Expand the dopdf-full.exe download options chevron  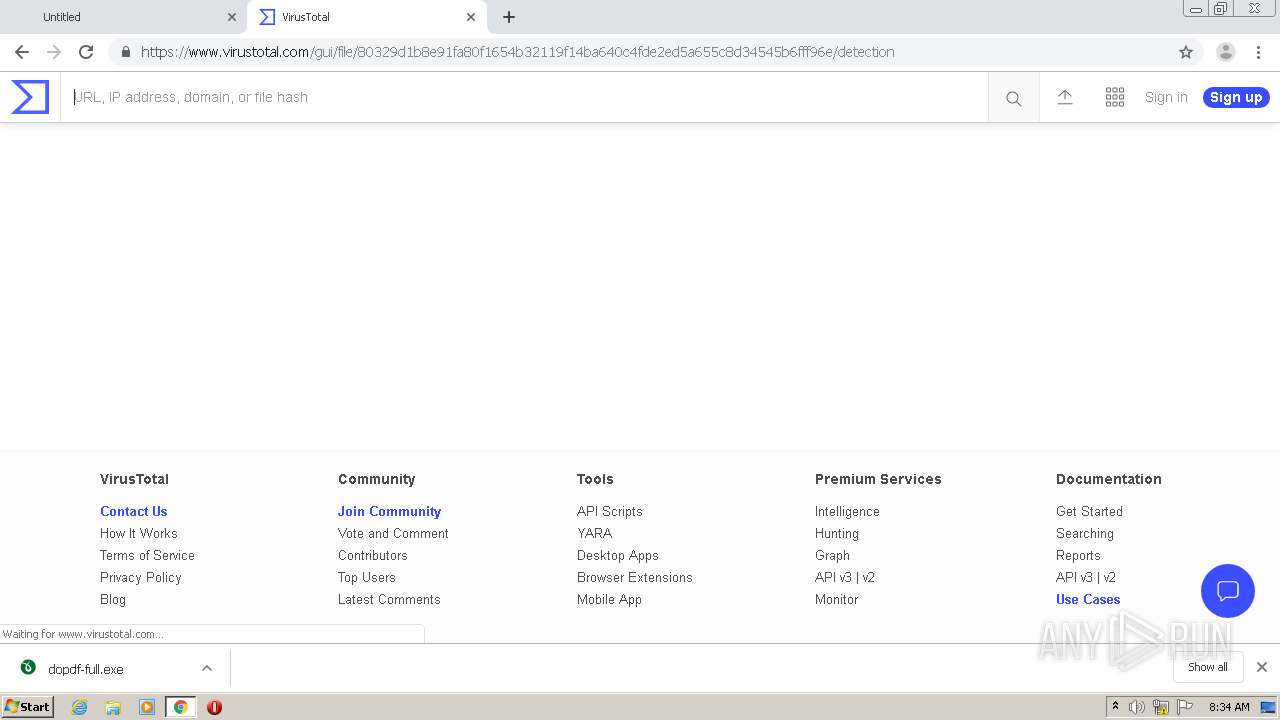(x=207, y=668)
